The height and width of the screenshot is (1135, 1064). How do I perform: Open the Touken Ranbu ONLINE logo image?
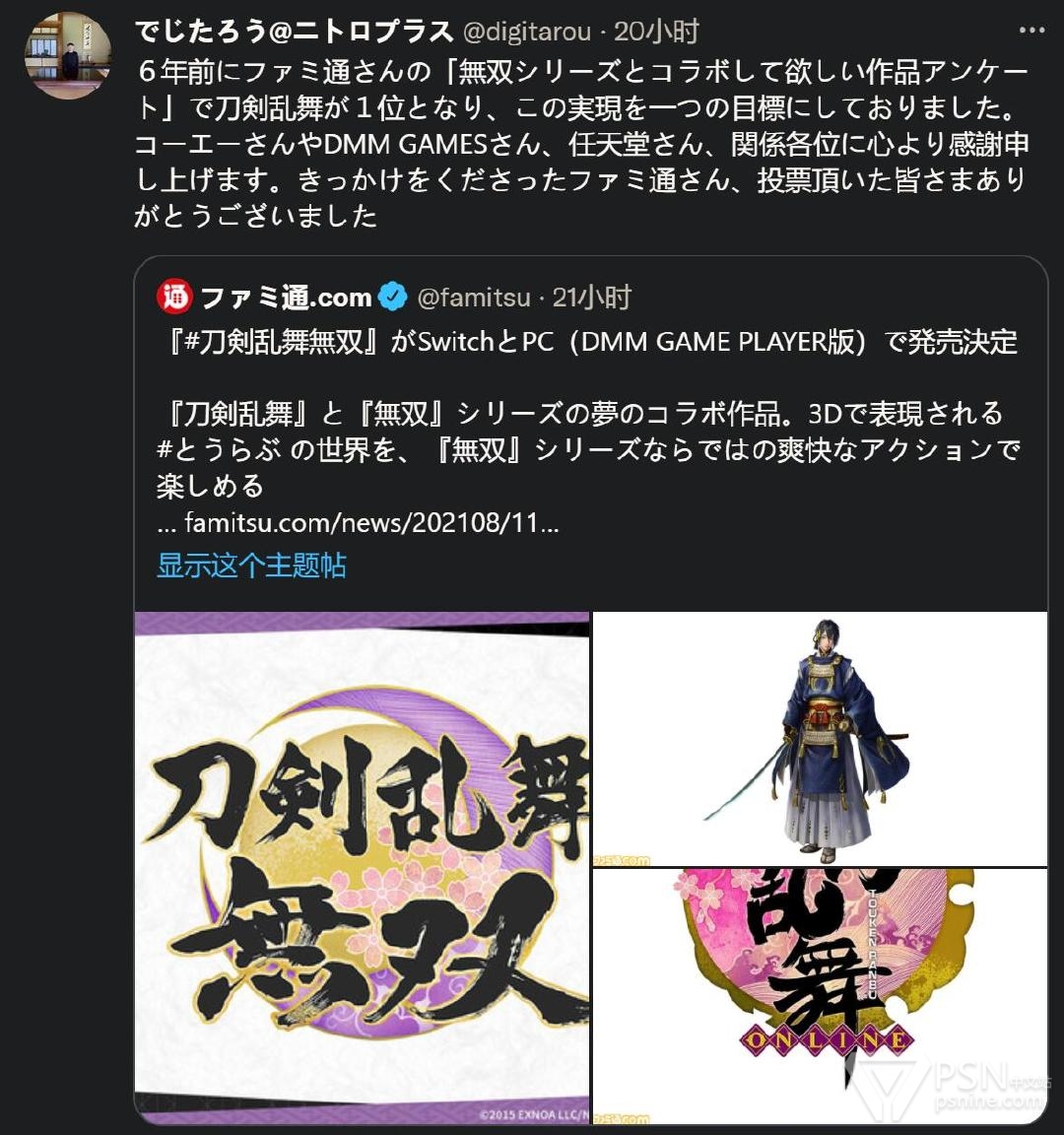point(820,997)
